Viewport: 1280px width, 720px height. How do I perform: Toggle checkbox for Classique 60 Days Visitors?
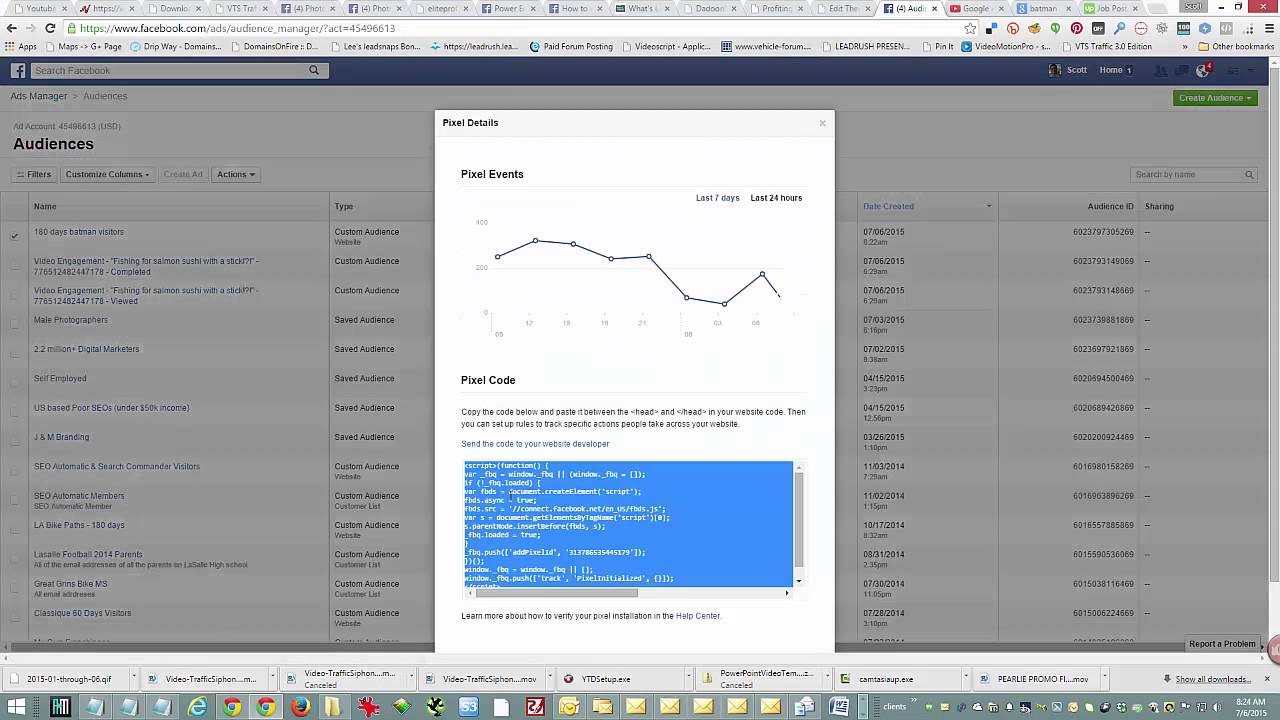[x=15, y=617]
